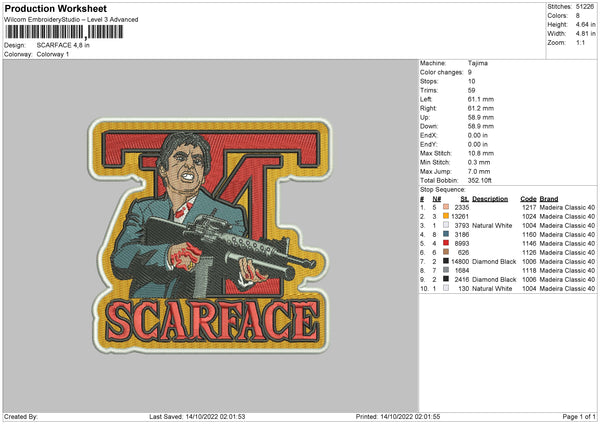This screenshot has width=600, height=424.
Task: Click the 'Code' column header
Action: (x=528, y=199)
